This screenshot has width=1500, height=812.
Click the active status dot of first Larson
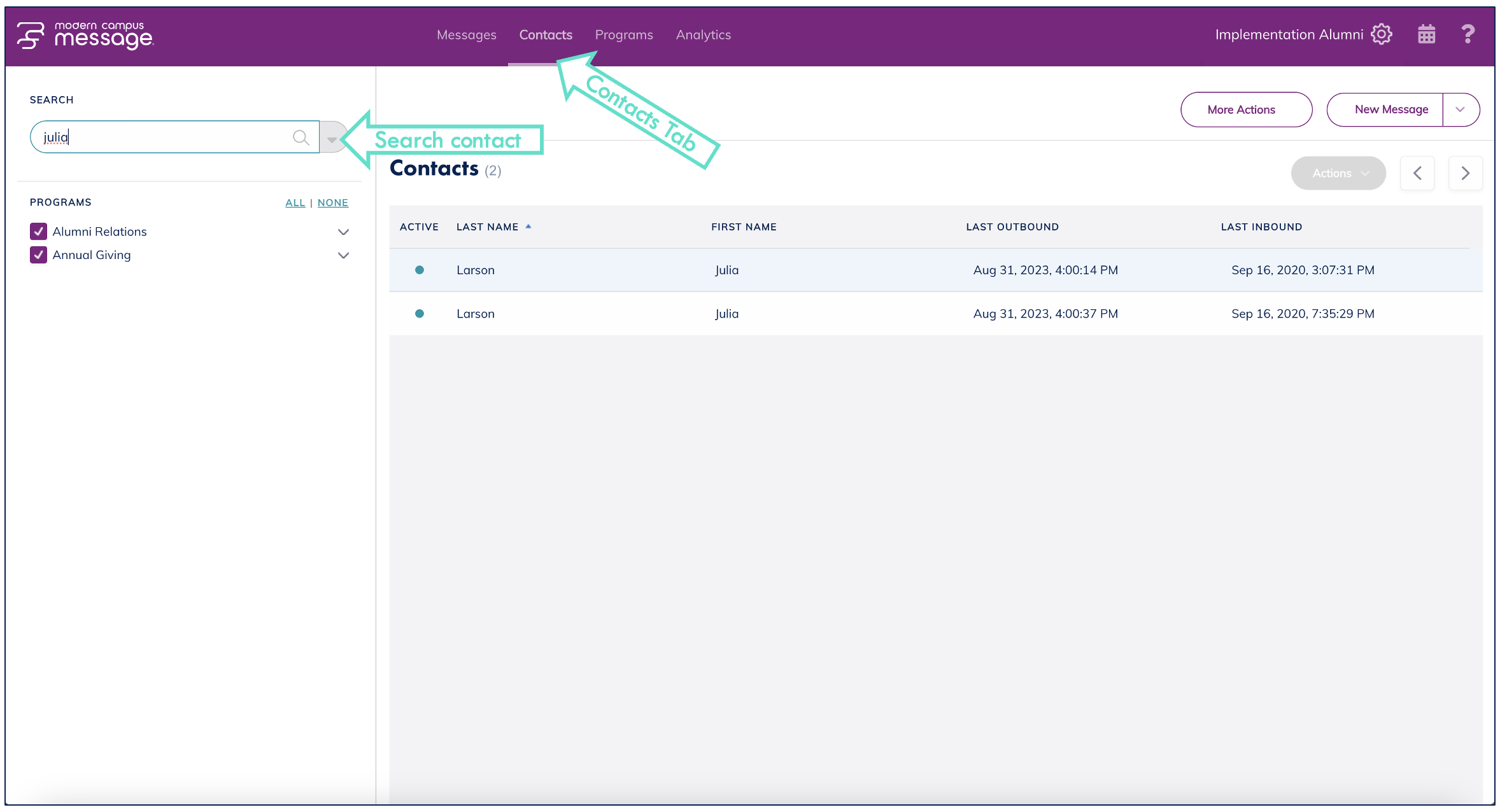[420, 270]
